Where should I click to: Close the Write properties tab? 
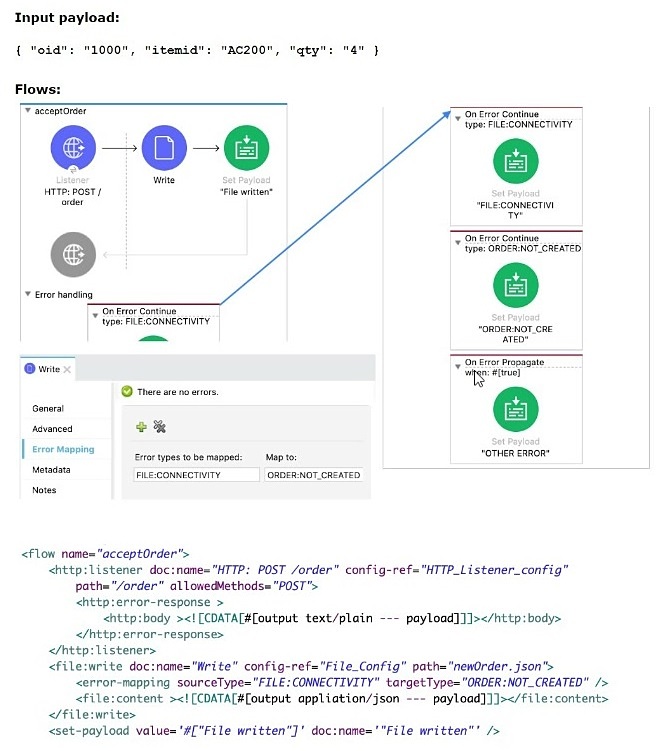click(x=67, y=369)
